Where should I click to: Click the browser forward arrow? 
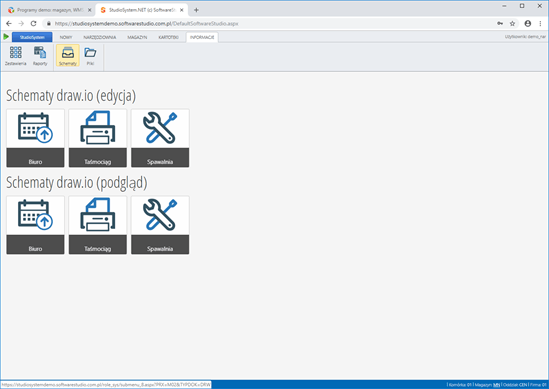coord(21,23)
